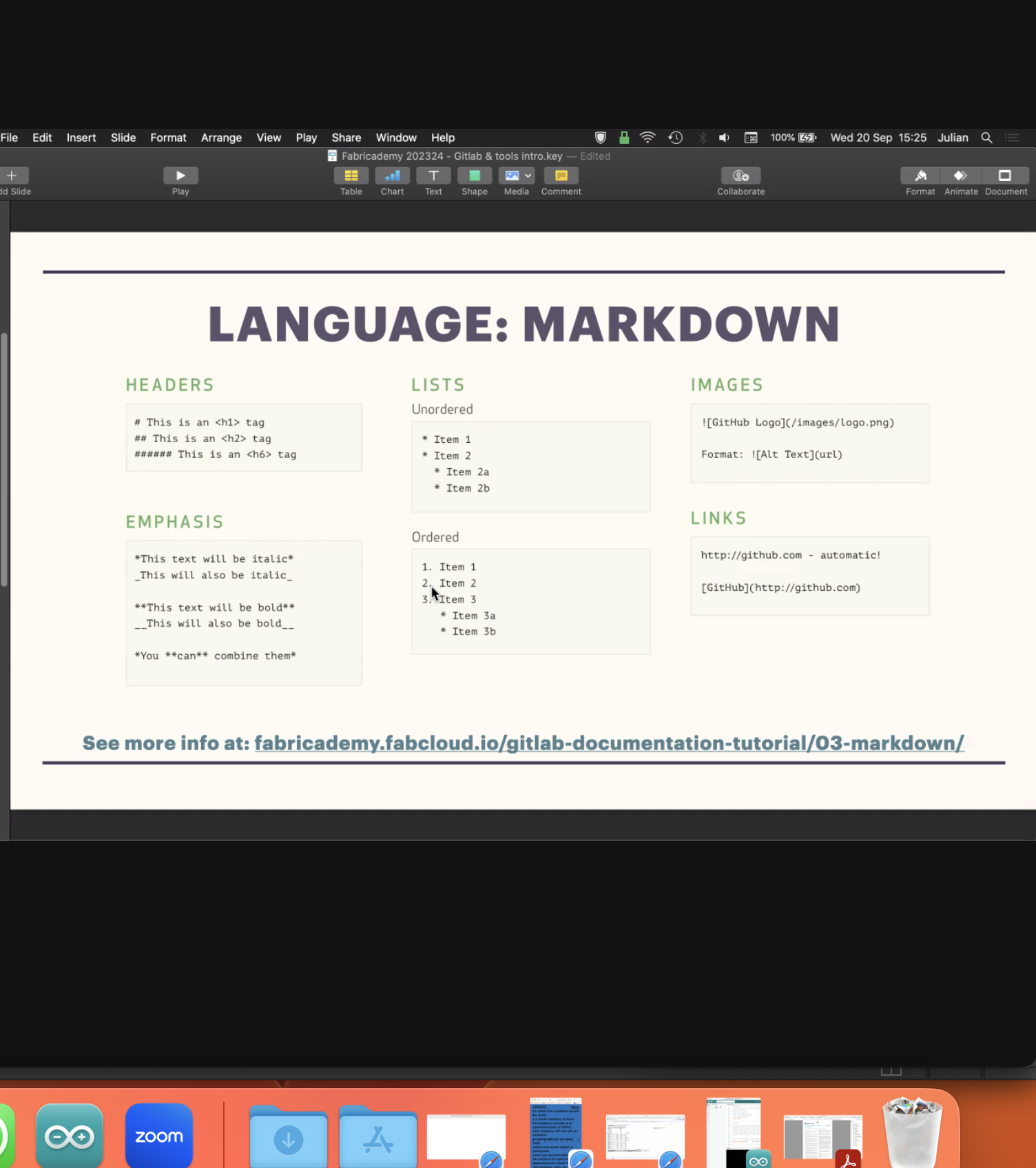The height and width of the screenshot is (1168, 1036).
Task: Select the LINKS section heading
Action: 718,518
